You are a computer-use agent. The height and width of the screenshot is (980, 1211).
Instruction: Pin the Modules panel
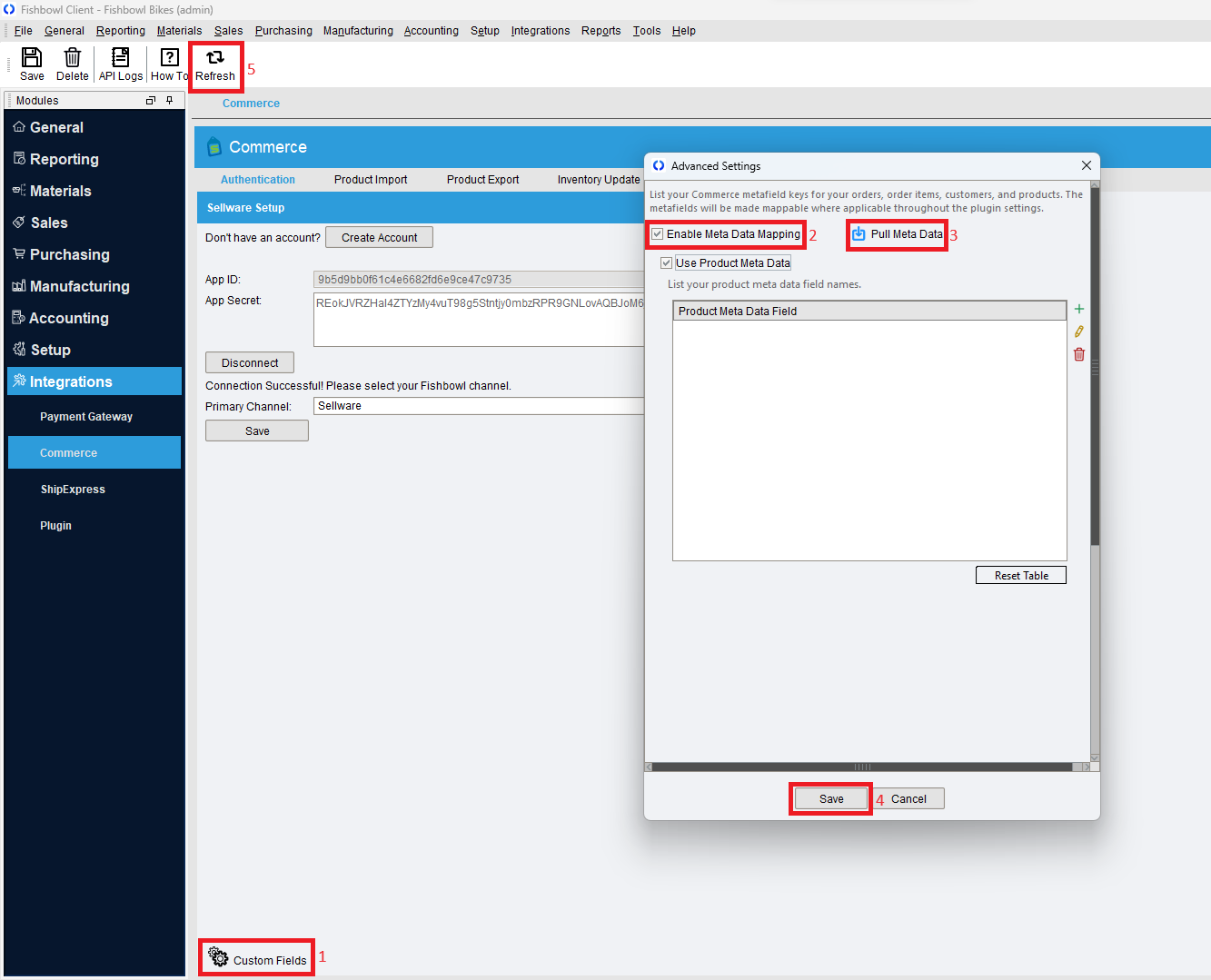(x=169, y=100)
